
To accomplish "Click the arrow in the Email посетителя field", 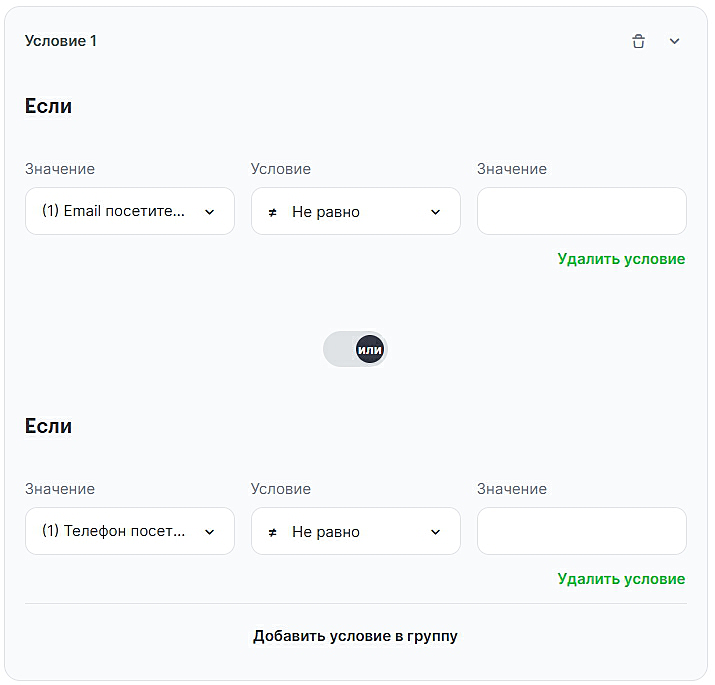I will point(209,212).
